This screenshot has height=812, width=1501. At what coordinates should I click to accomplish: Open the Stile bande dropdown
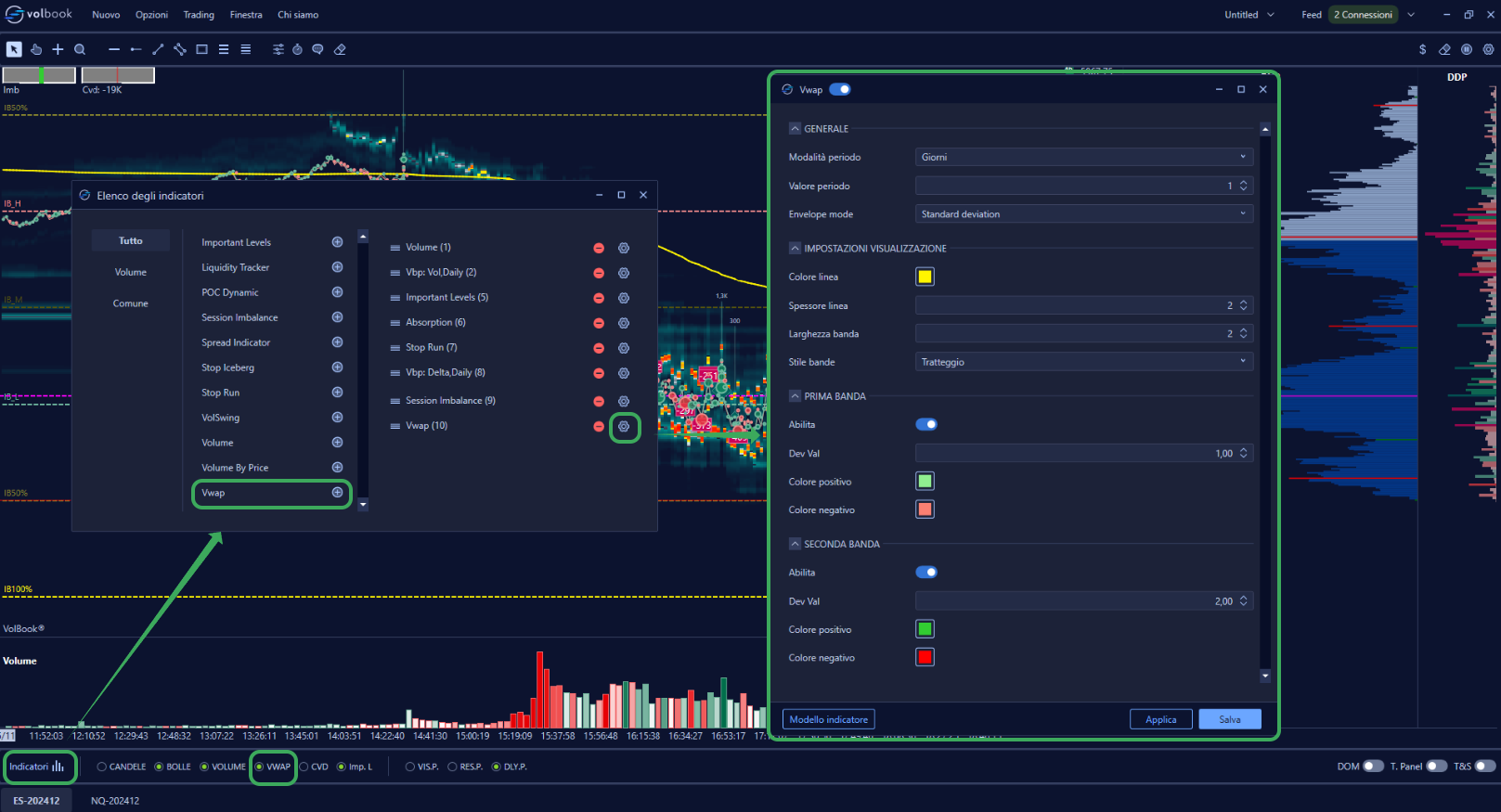[1084, 362]
